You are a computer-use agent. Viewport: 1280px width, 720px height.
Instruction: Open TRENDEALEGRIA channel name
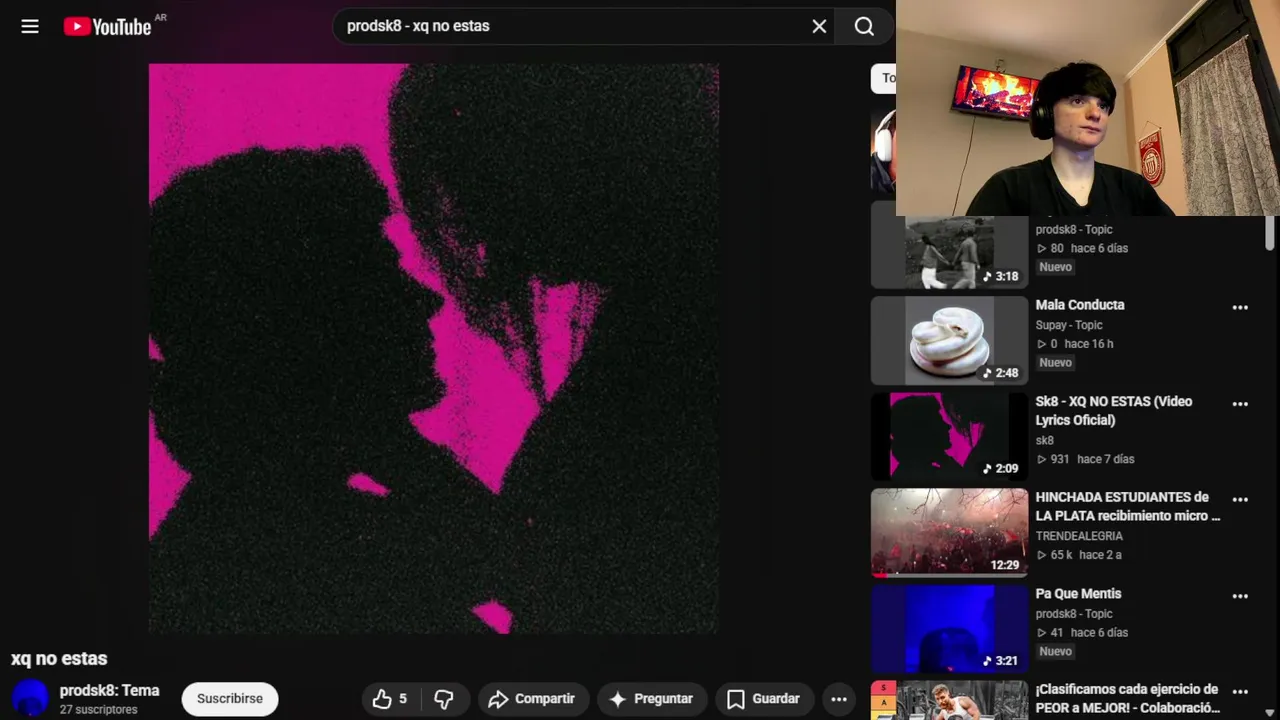click(1079, 536)
